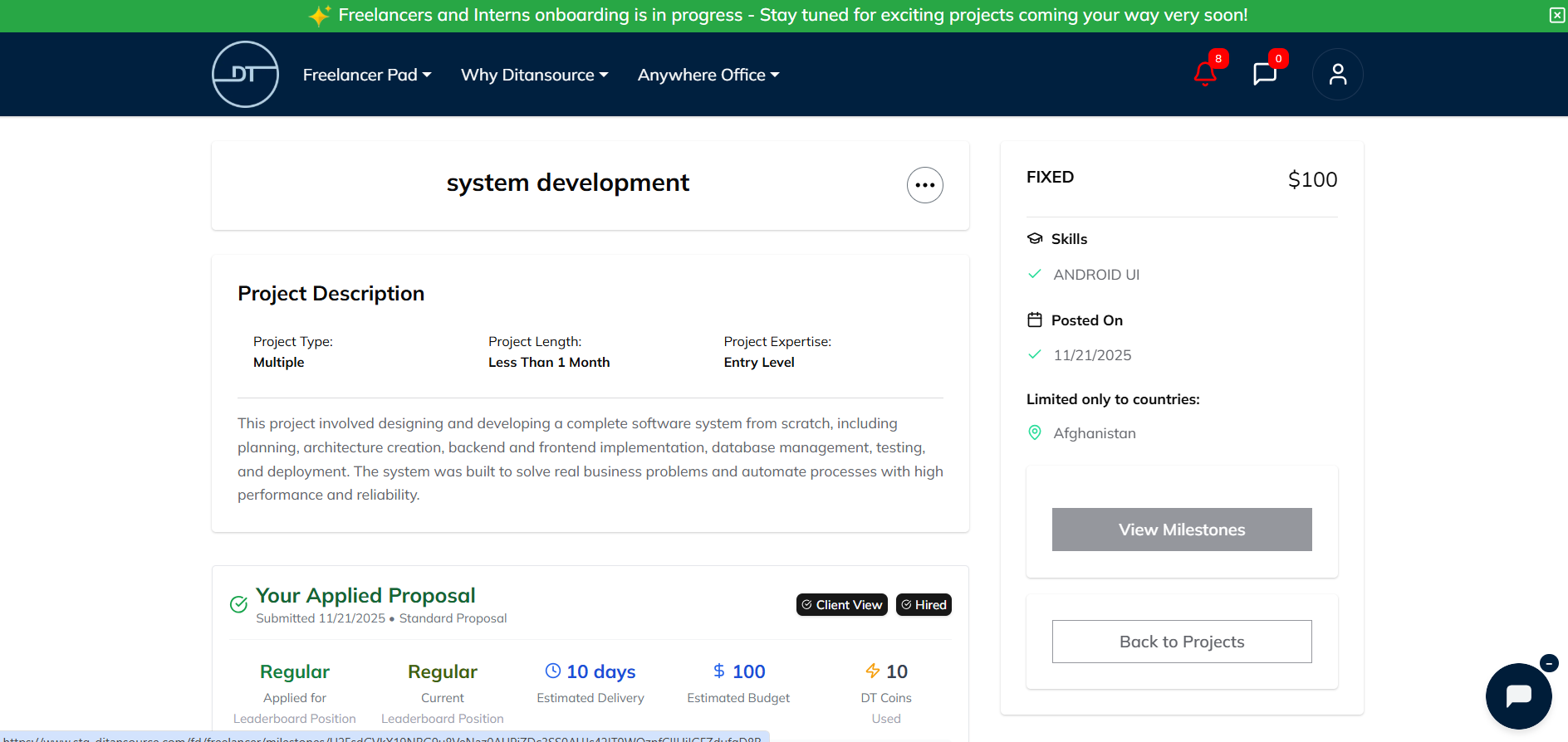Screen dimensions: 1568x742
Task: Expand the Anywhere Office dropdown
Action: point(708,75)
